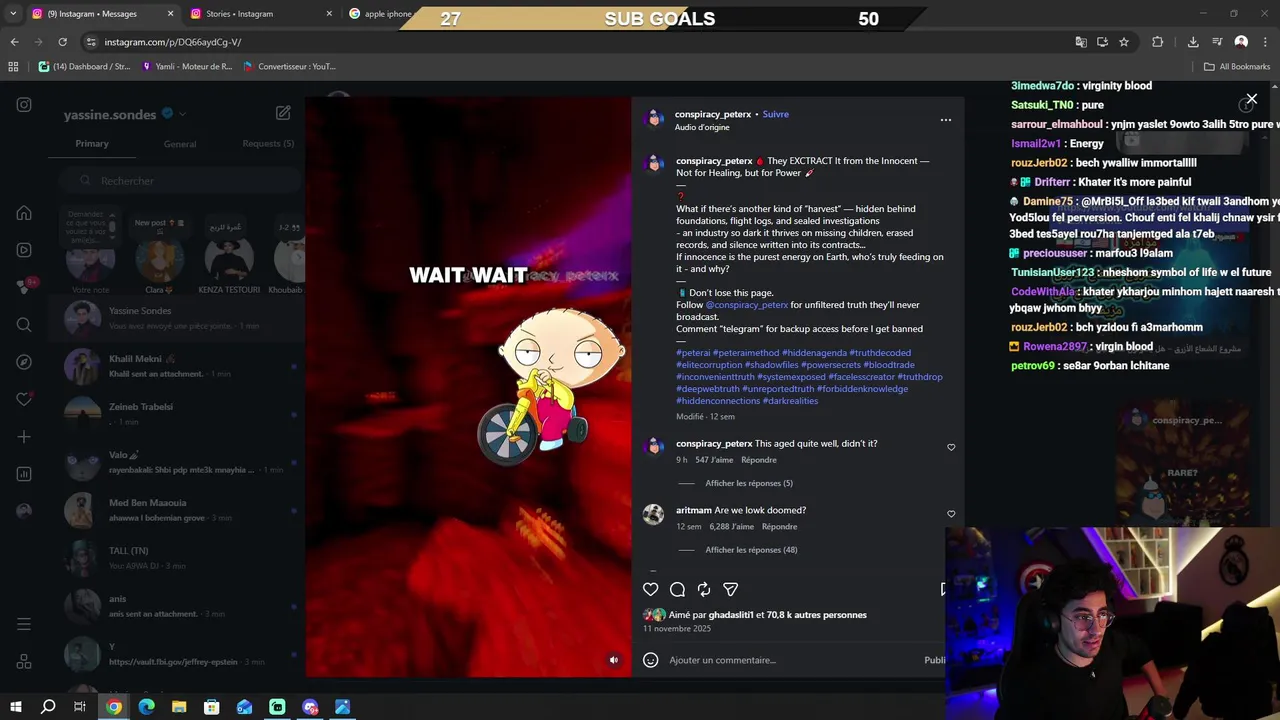Open the site information icon in address bar
The width and height of the screenshot is (1280, 720).
click(x=91, y=42)
